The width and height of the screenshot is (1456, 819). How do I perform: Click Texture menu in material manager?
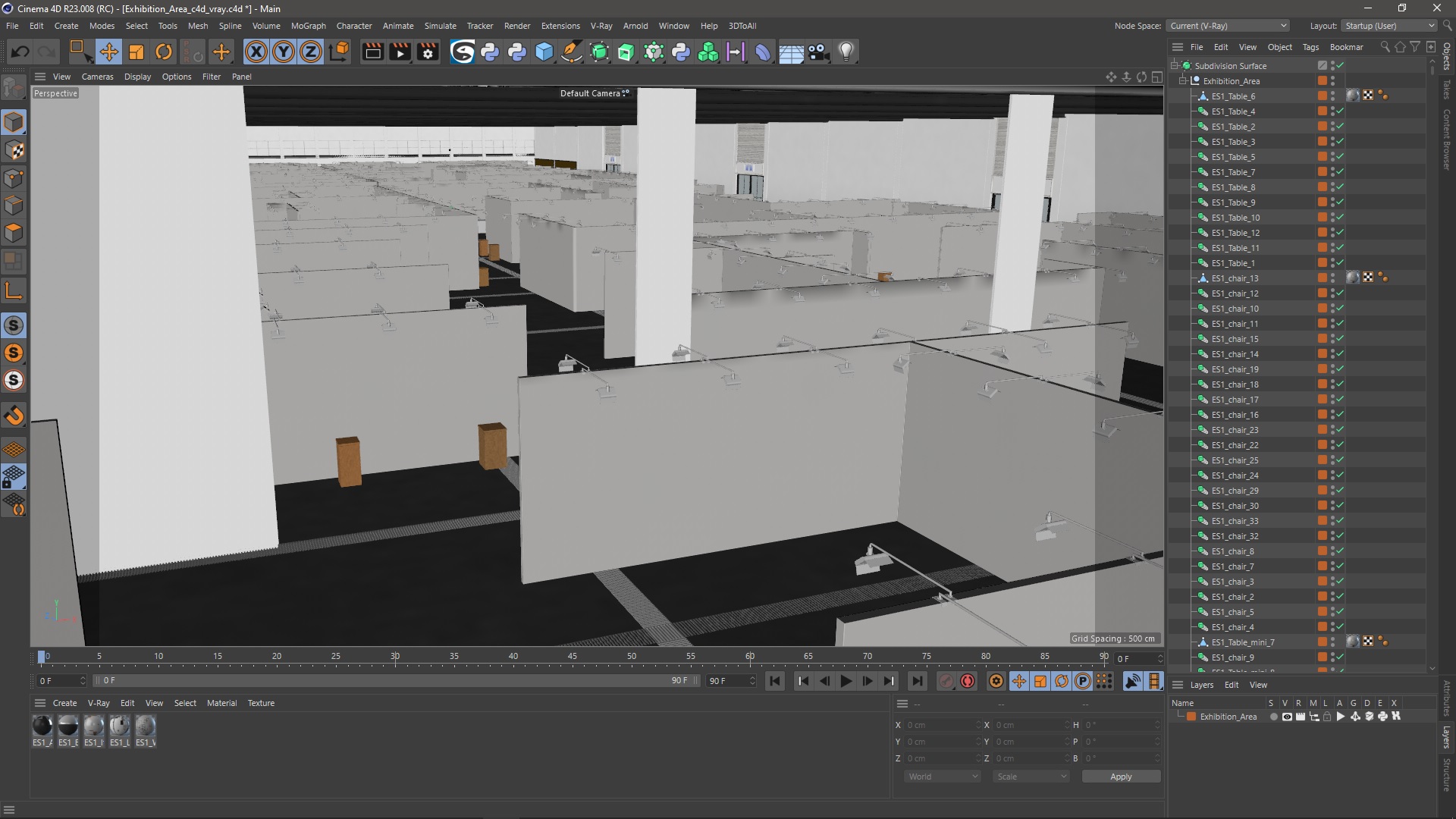point(261,703)
